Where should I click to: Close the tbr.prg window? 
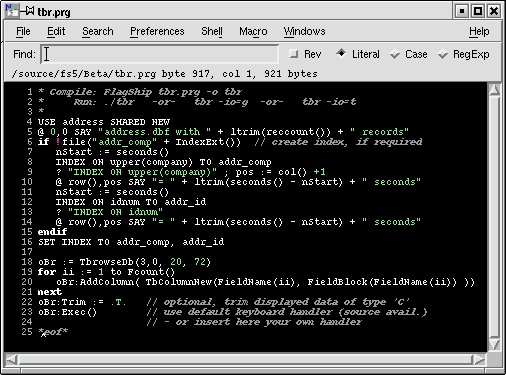coord(494,11)
